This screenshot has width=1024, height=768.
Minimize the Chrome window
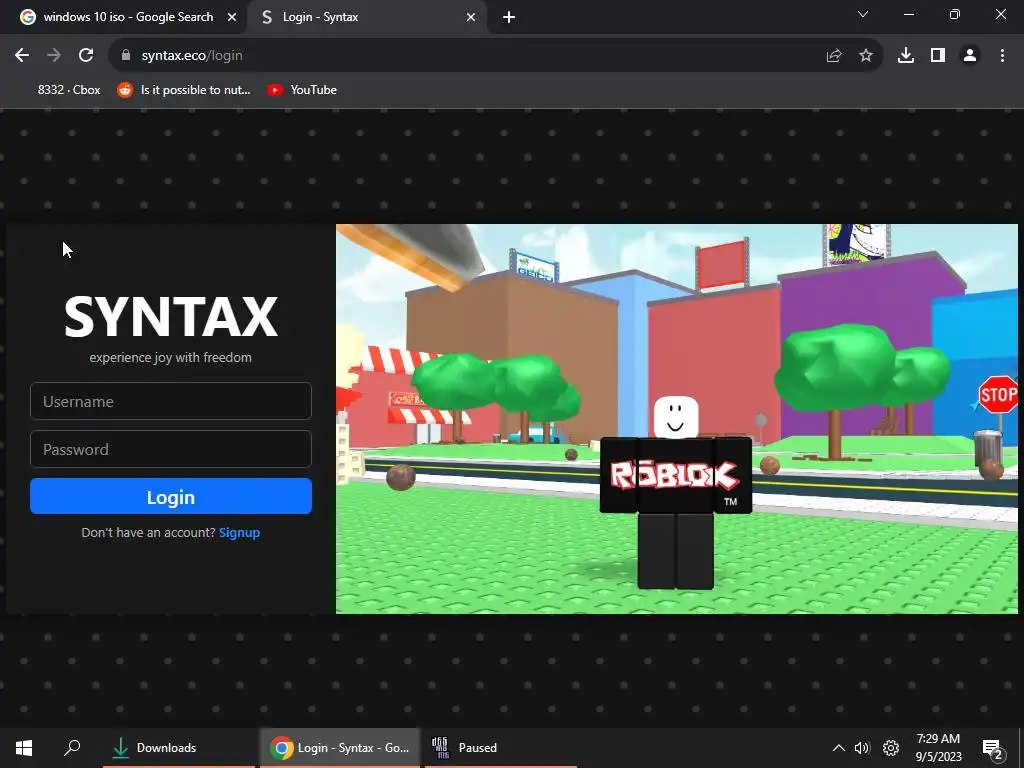(x=908, y=14)
